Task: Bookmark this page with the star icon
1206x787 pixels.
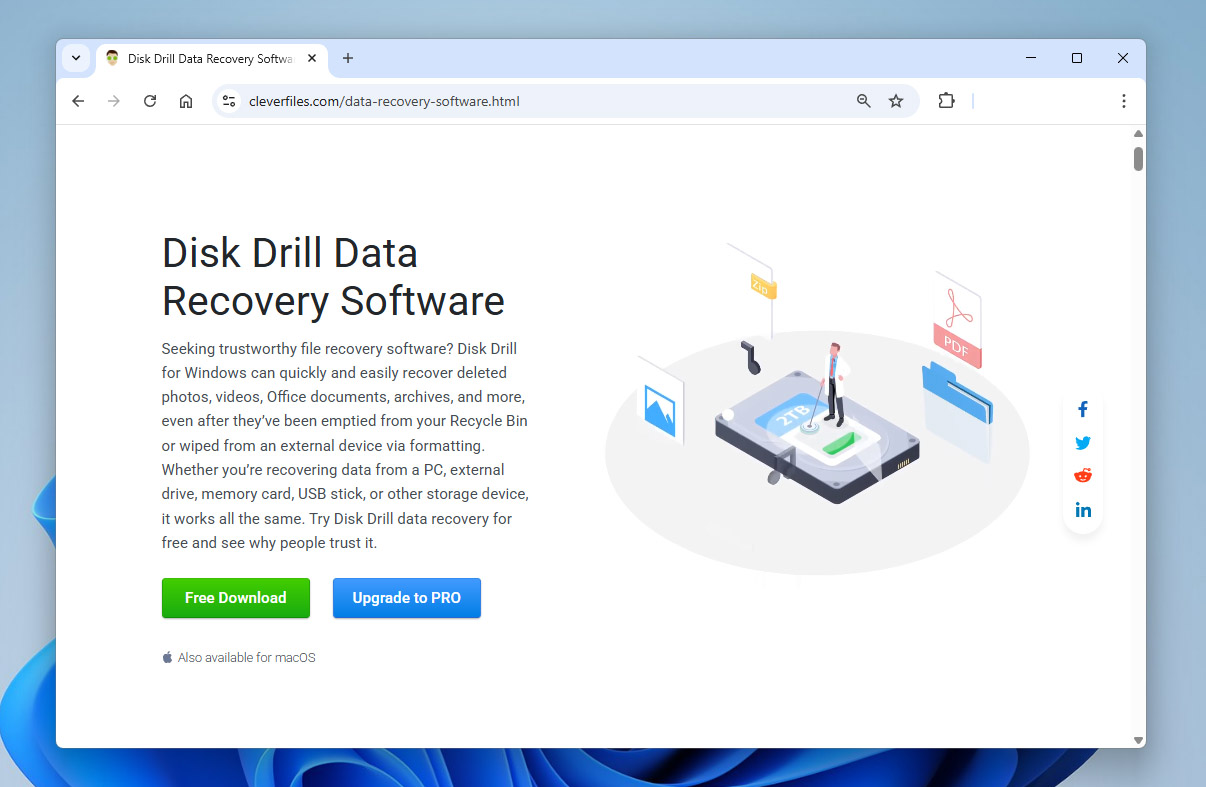Action: pos(896,101)
